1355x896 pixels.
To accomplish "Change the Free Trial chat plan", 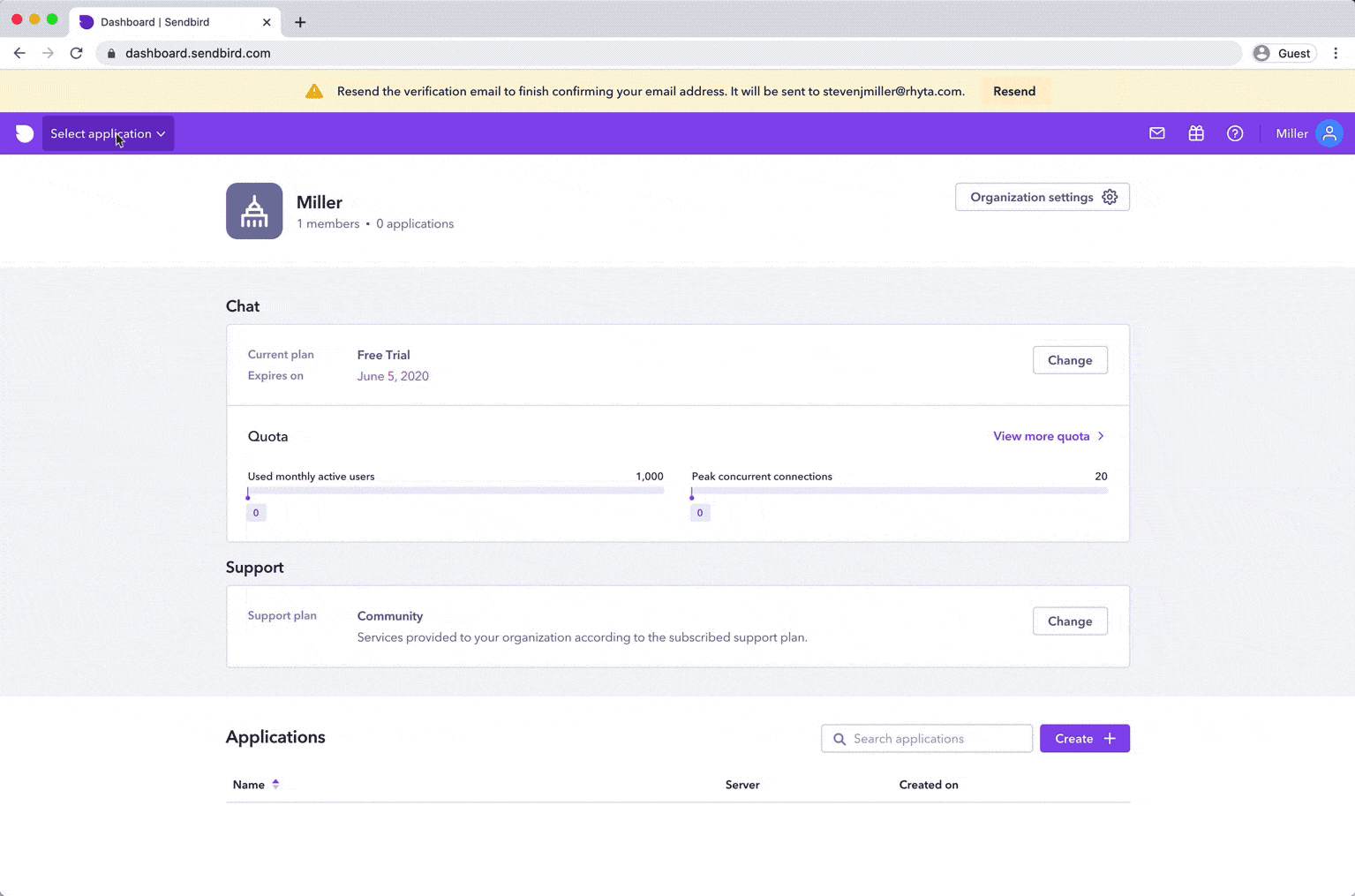I will point(1070,360).
